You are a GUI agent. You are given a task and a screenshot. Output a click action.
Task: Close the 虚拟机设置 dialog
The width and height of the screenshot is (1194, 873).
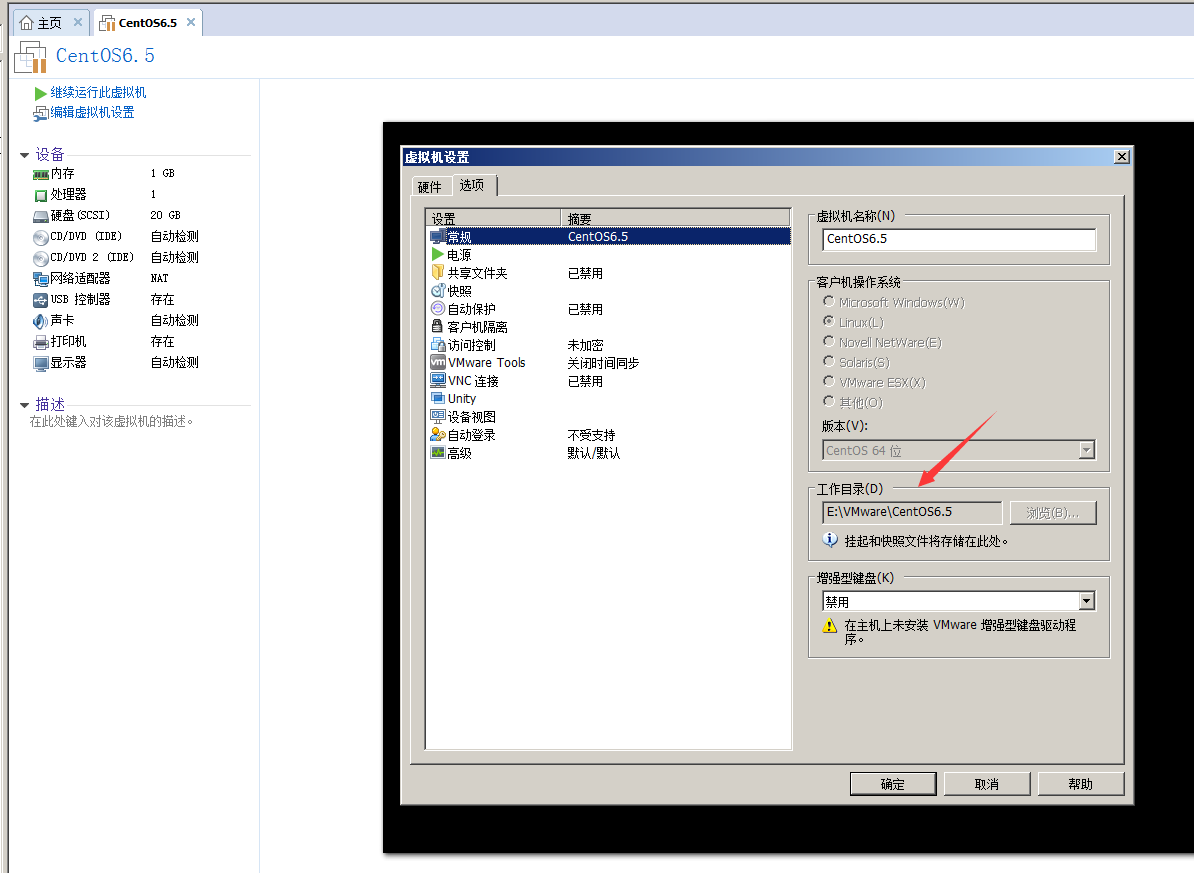[x=1122, y=156]
